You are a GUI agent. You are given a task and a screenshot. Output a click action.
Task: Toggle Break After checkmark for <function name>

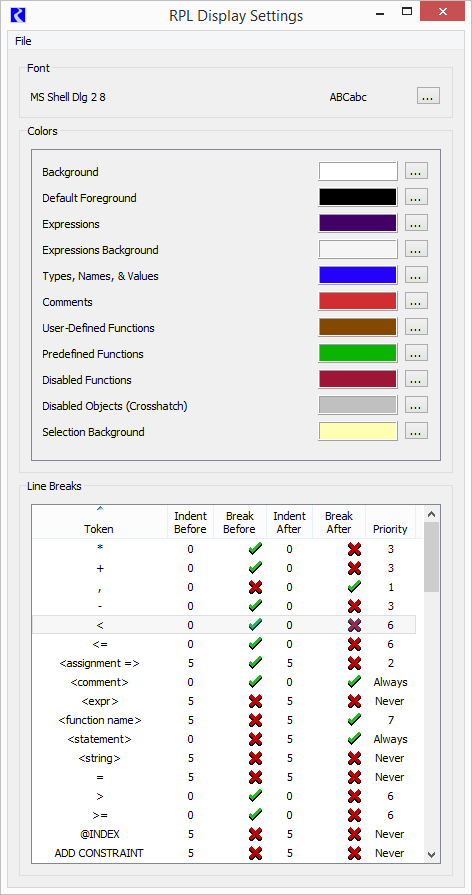(x=354, y=720)
